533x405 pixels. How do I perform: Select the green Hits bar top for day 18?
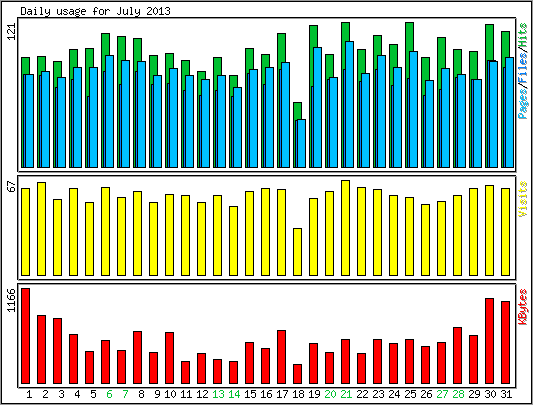pos(297,111)
